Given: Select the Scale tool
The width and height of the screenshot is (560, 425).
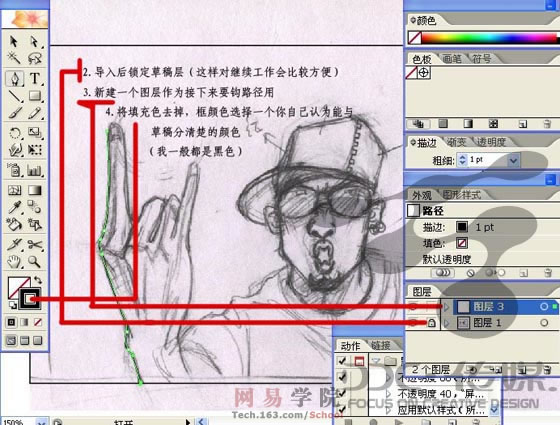Looking at the screenshot, I should coord(35,133).
